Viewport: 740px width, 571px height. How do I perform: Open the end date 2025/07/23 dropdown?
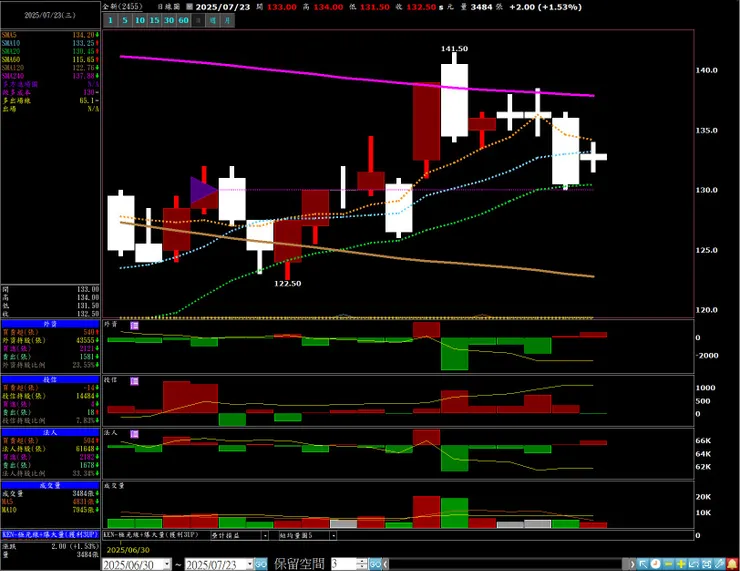coord(250,564)
